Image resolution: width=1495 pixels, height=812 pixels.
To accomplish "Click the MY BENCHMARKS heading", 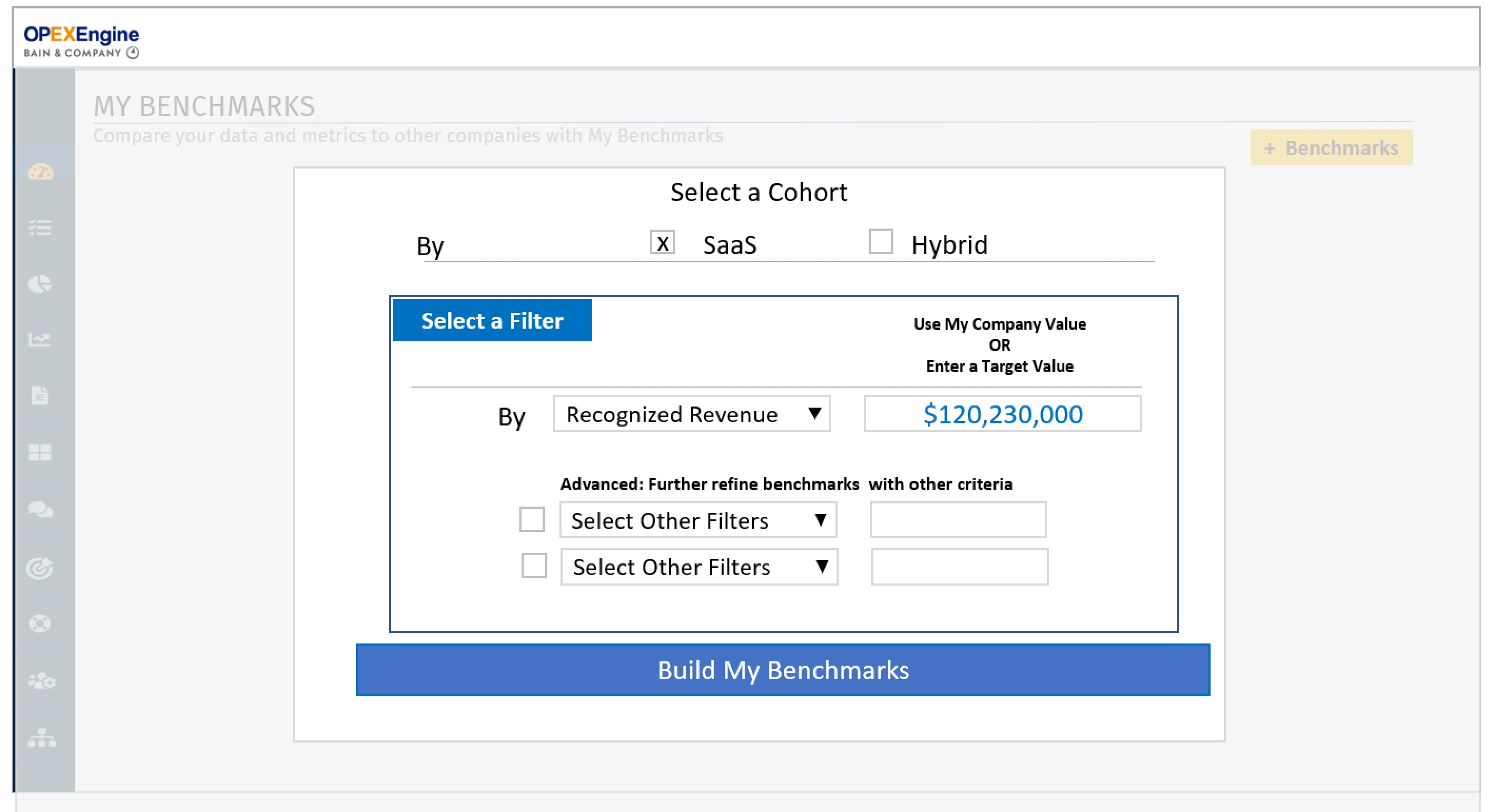I will tap(204, 106).
